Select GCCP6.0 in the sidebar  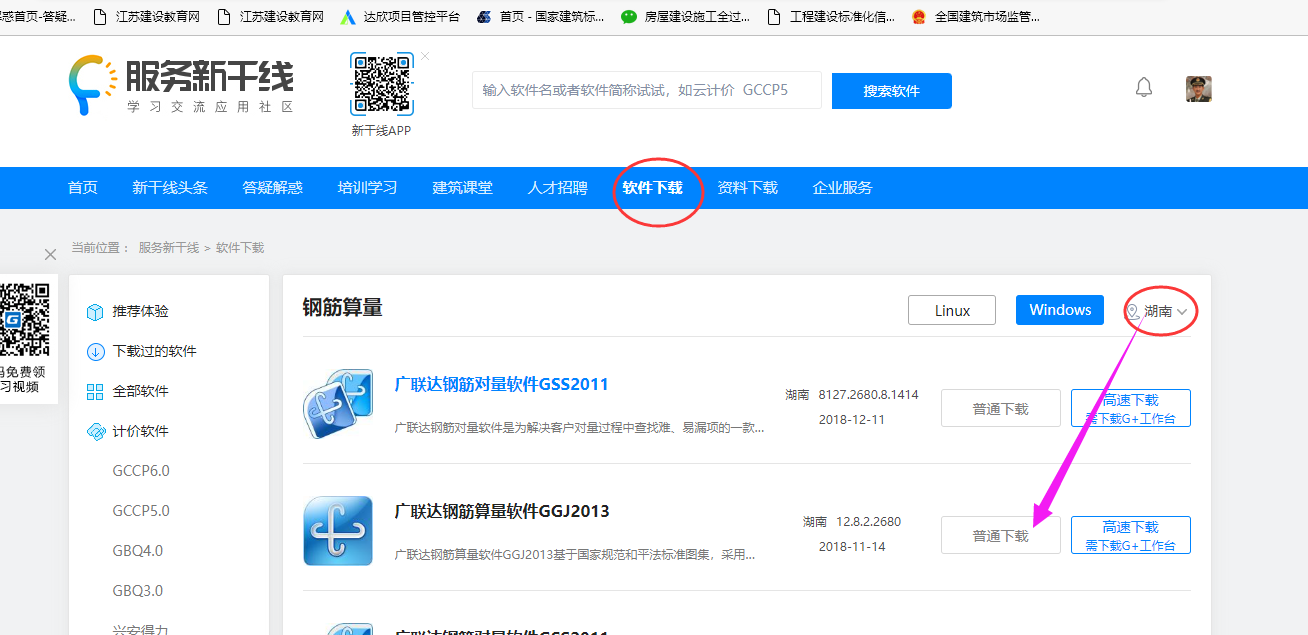(x=141, y=471)
